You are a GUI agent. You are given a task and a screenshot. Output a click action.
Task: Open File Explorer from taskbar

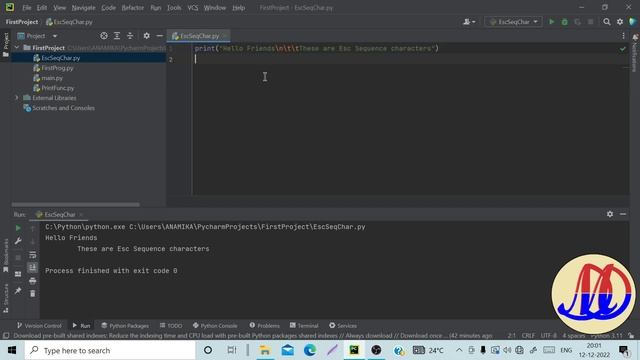tap(265, 350)
